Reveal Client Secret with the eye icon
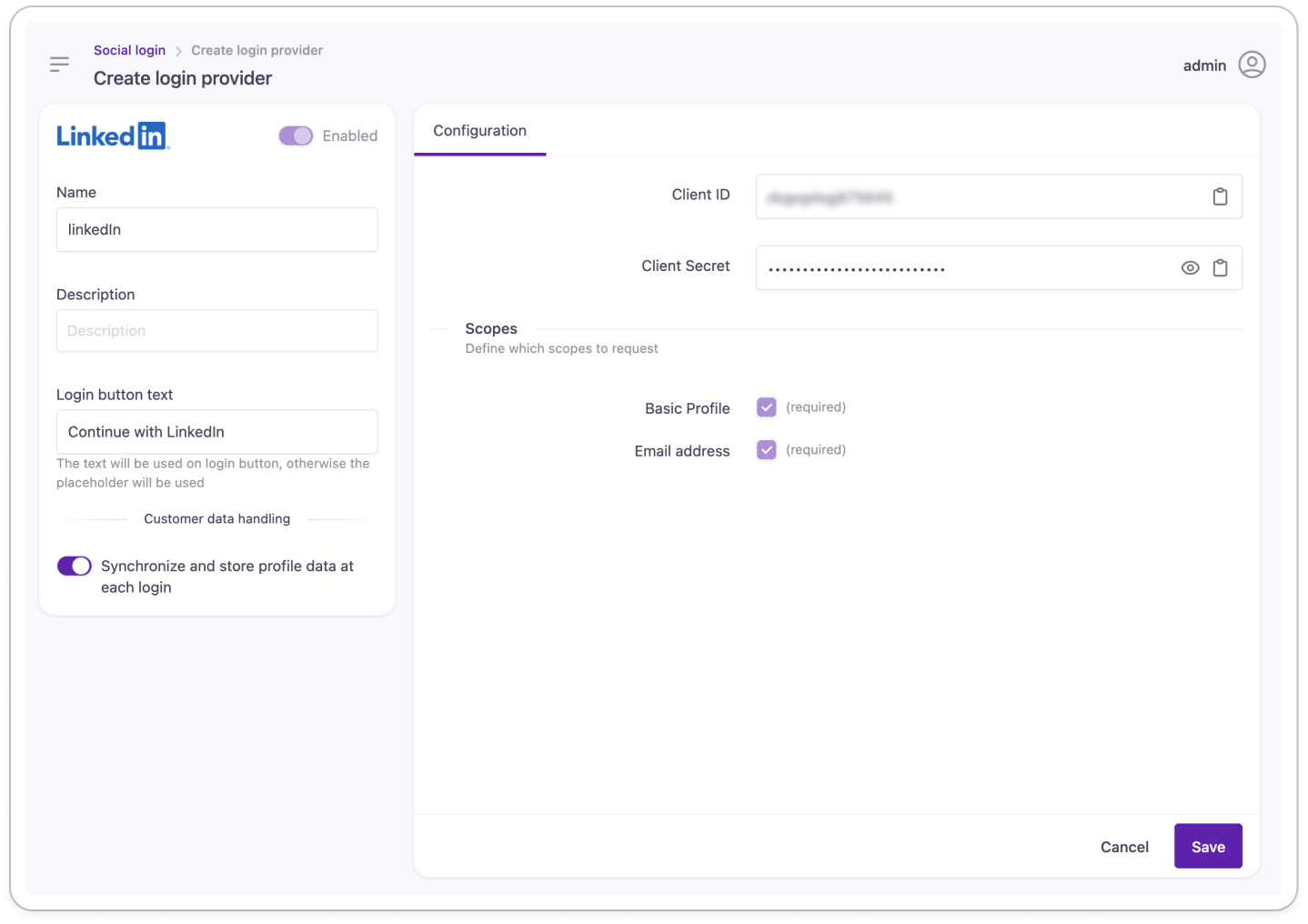The width and height of the screenshot is (1308, 924). click(x=1190, y=267)
